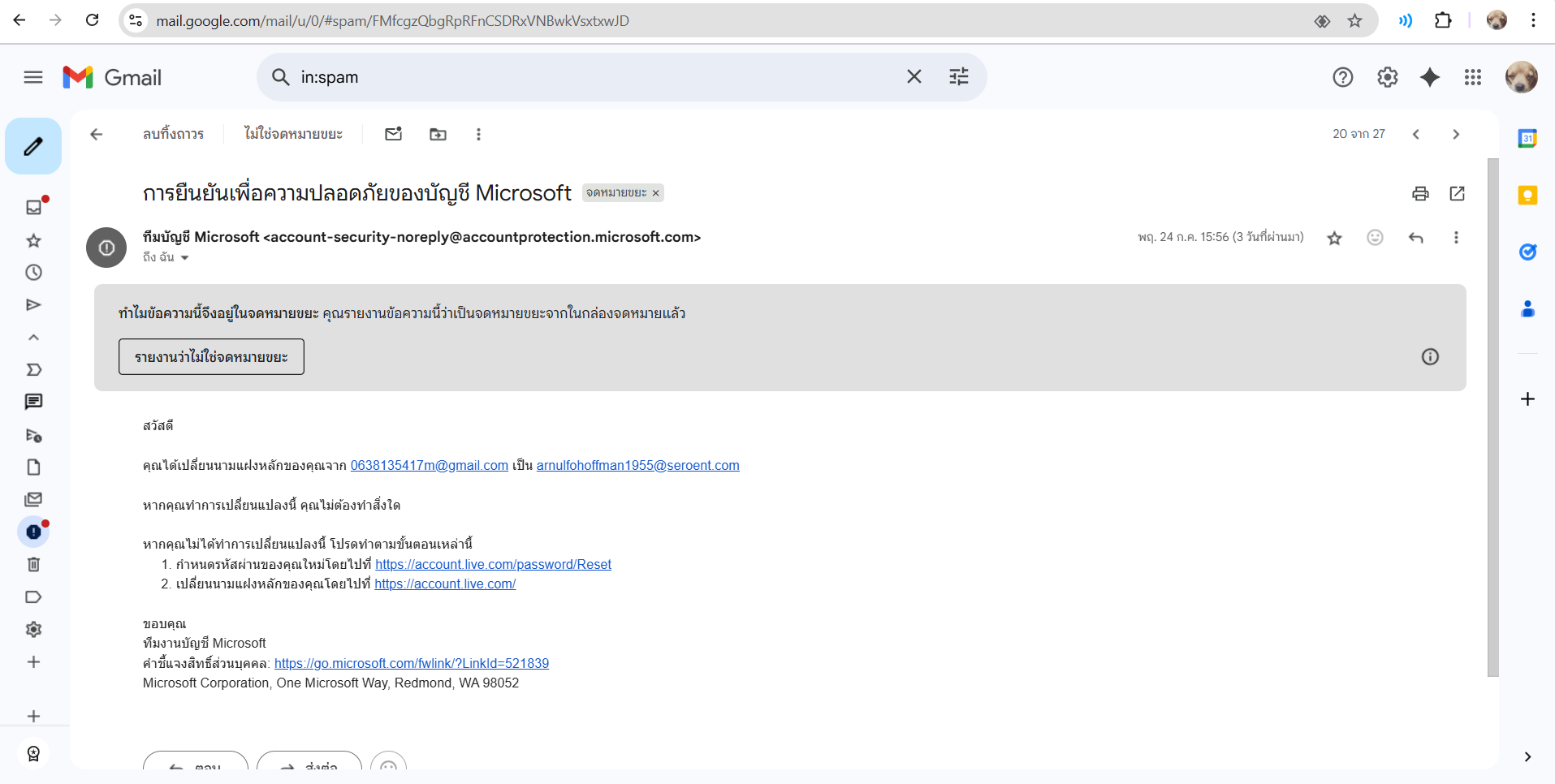Open Gmail Help support menu

(1343, 77)
